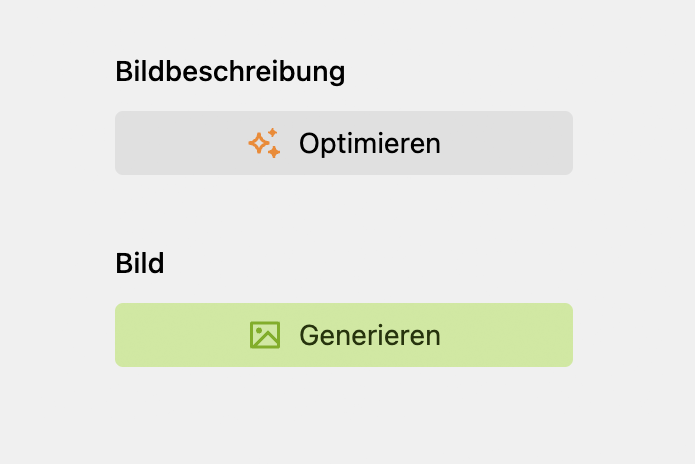Click the Bild heading
The height and width of the screenshot is (464, 695).
[140, 264]
